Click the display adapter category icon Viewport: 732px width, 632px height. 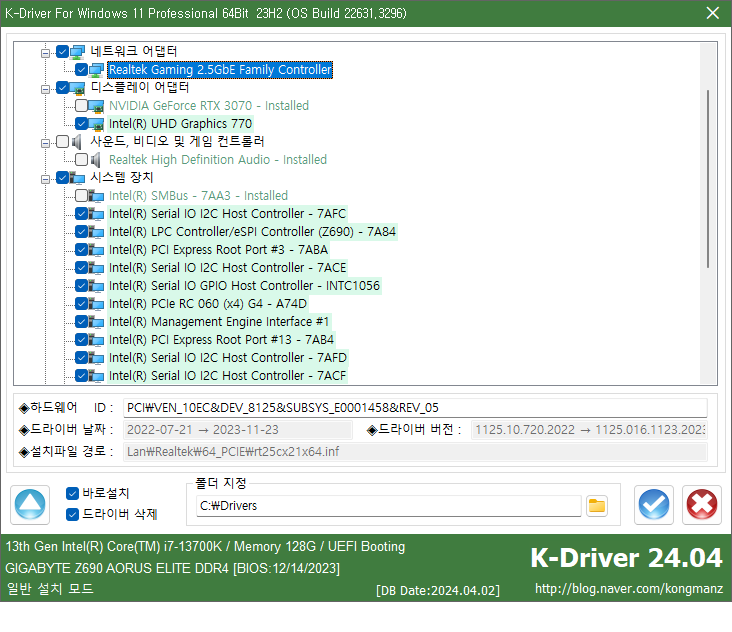pyautogui.click(x=77, y=88)
